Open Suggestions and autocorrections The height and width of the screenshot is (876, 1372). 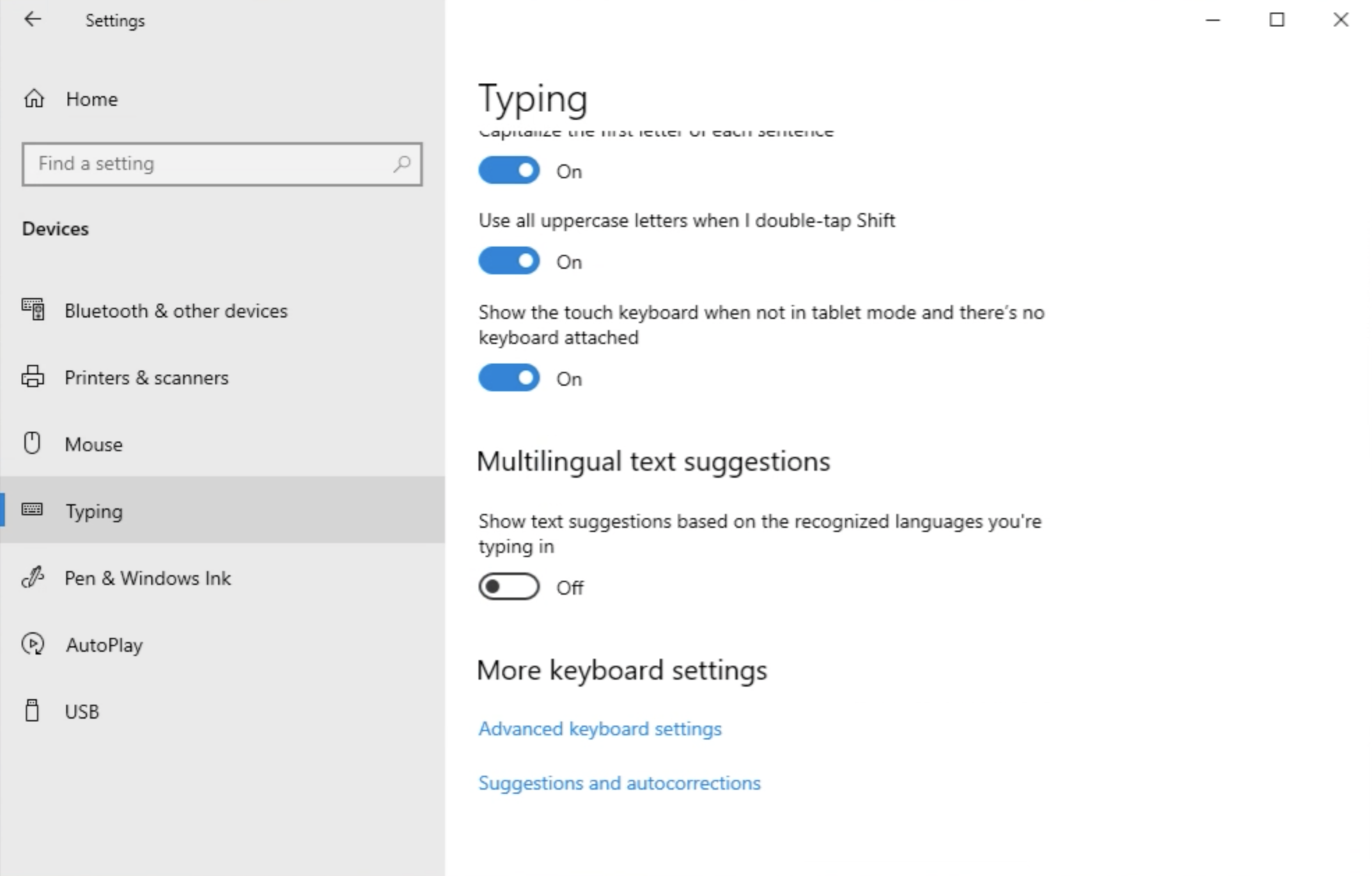(618, 783)
